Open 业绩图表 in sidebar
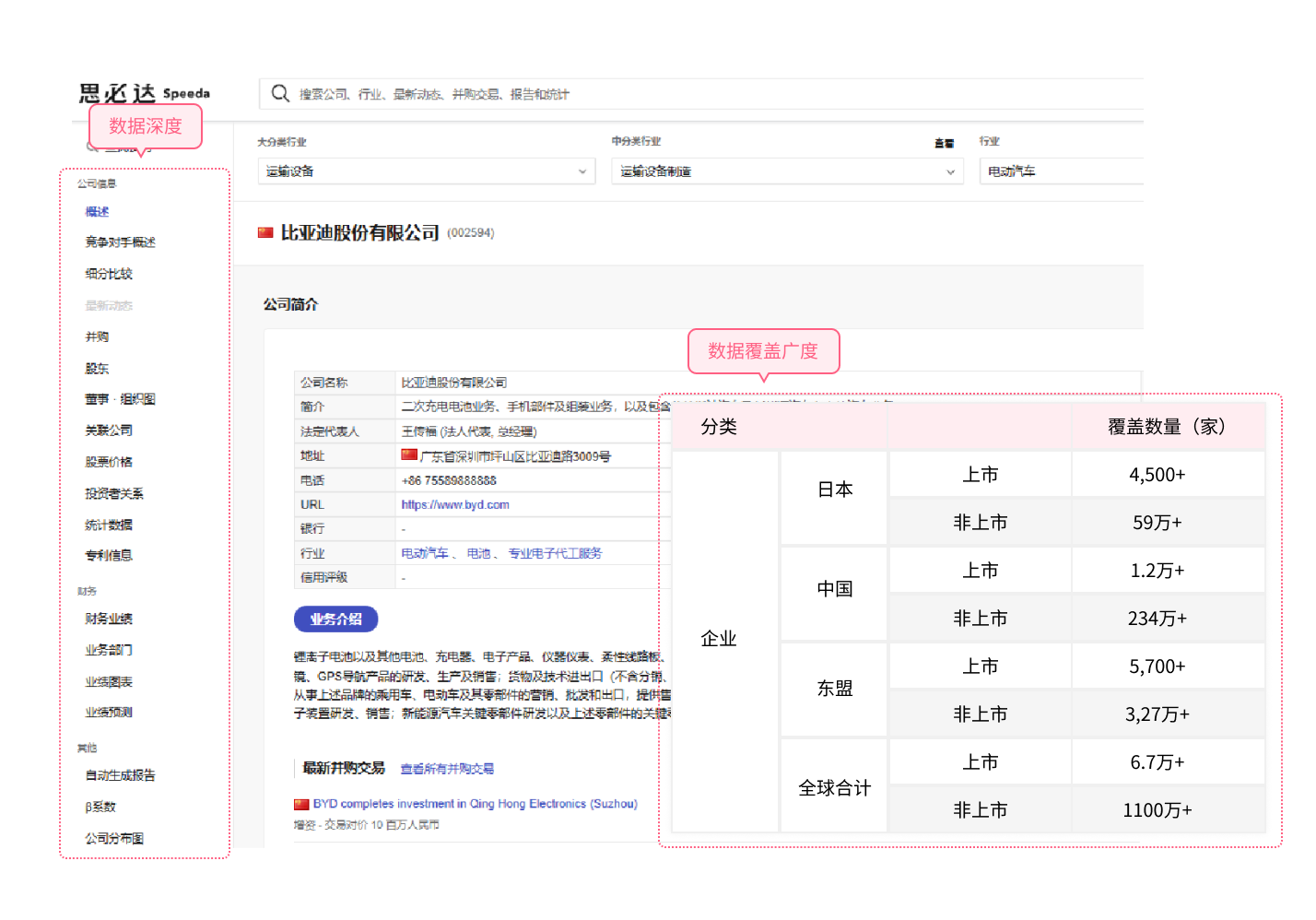This screenshot has width=1316, height=920. 109,681
